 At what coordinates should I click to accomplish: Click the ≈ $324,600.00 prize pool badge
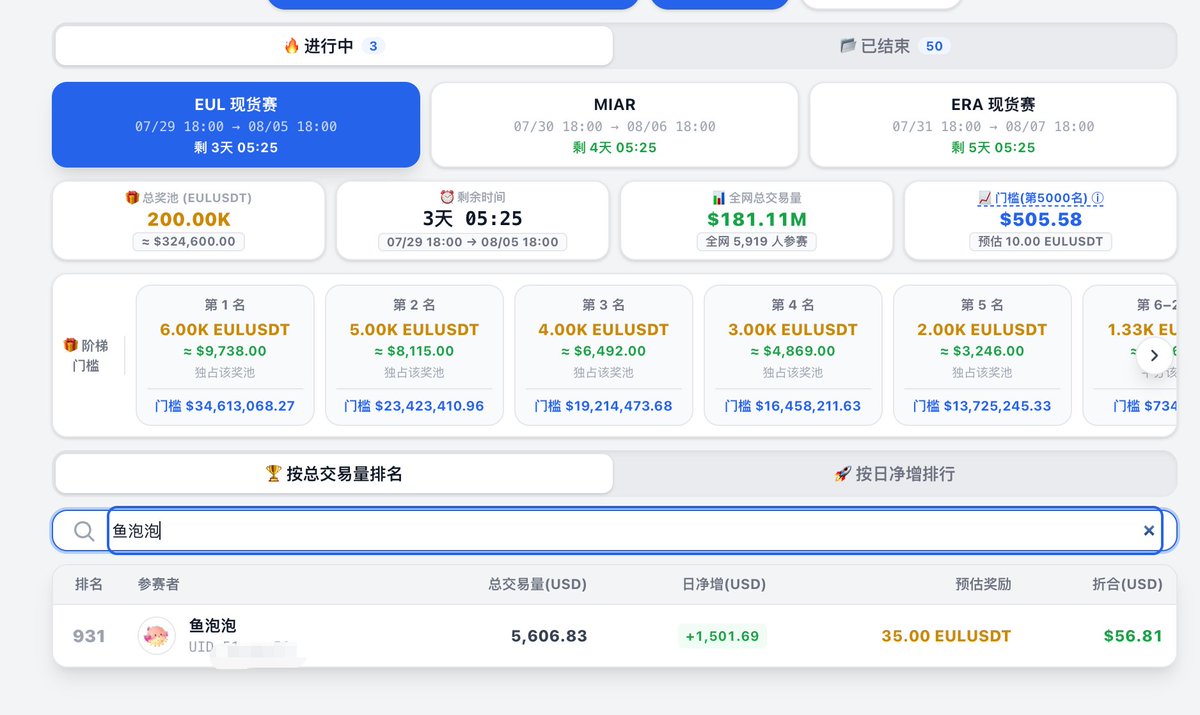click(189, 241)
